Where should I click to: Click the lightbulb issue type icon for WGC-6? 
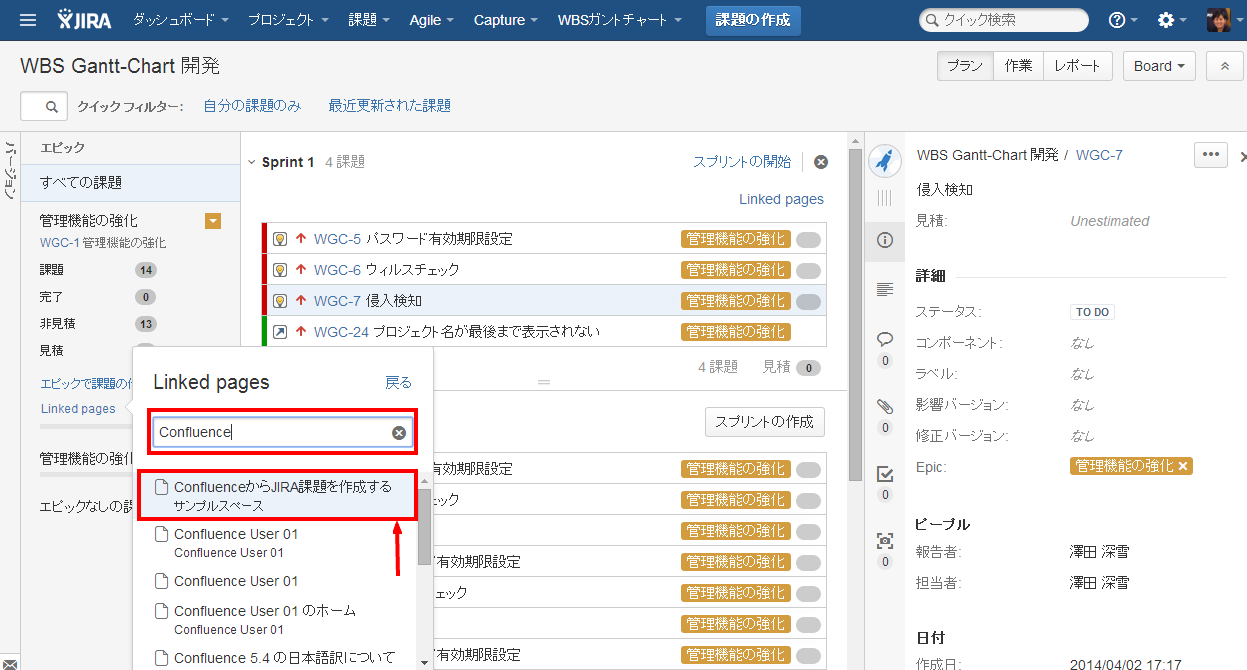[281, 270]
